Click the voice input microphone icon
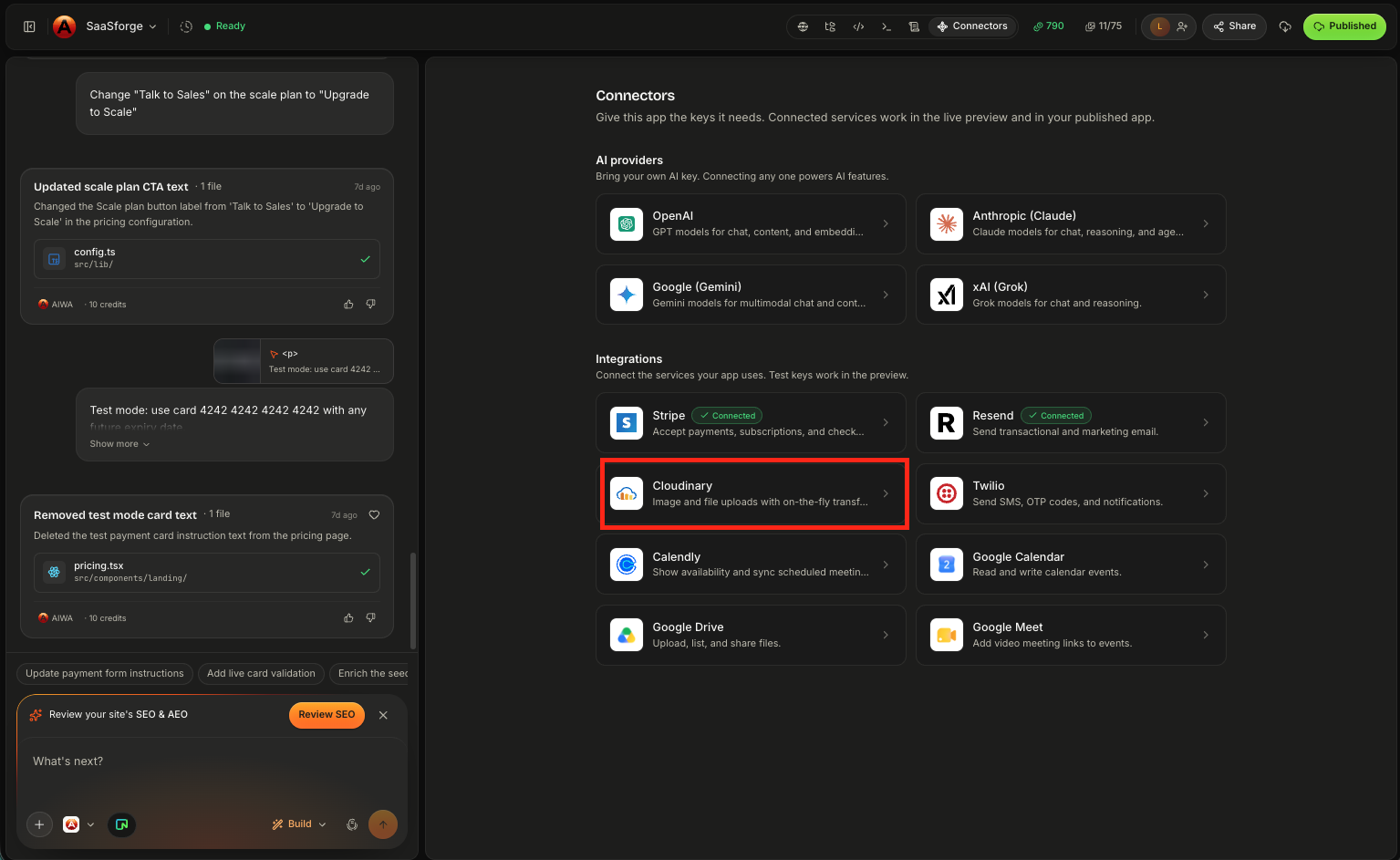Image resolution: width=1400 pixels, height=860 pixels. 352,824
